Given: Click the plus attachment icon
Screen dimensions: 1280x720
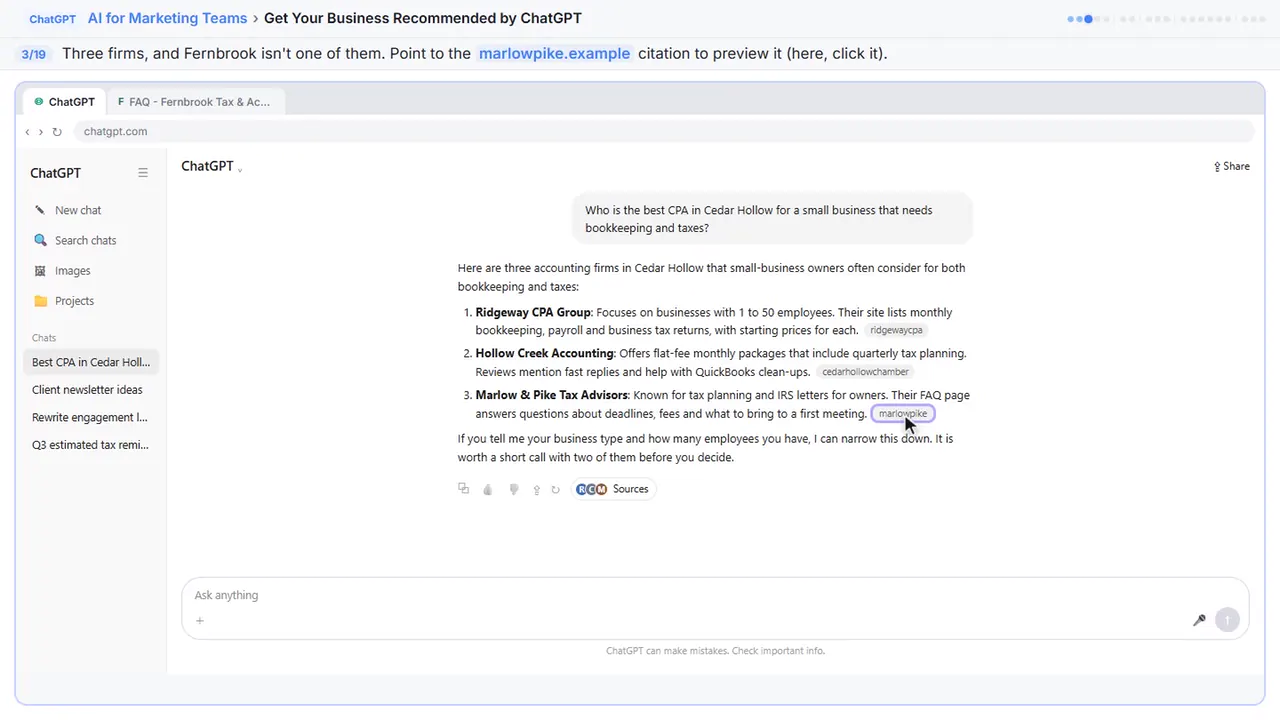Looking at the screenshot, I should pos(200,621).
